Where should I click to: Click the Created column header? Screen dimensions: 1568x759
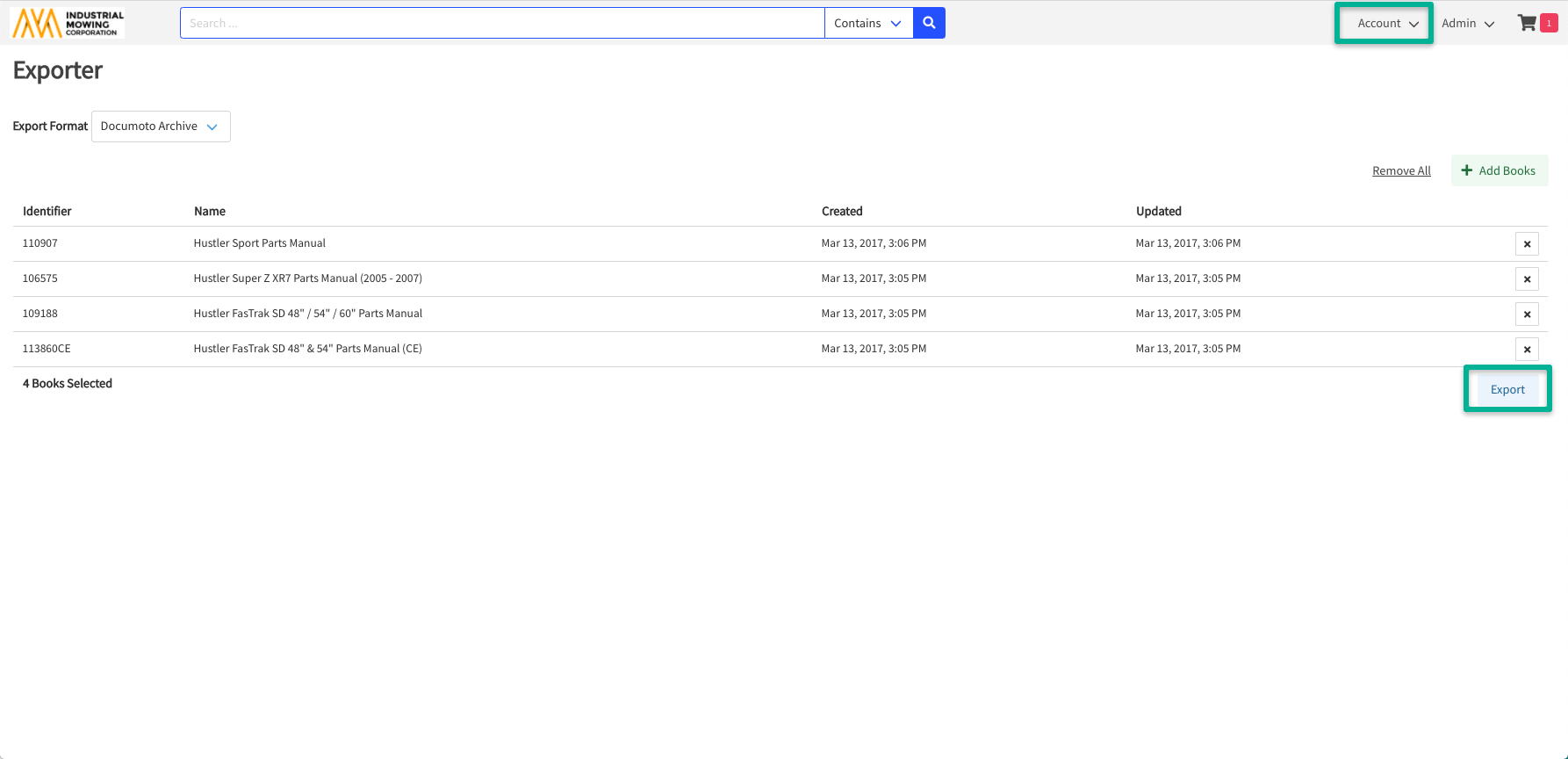[x=842, y=211]
